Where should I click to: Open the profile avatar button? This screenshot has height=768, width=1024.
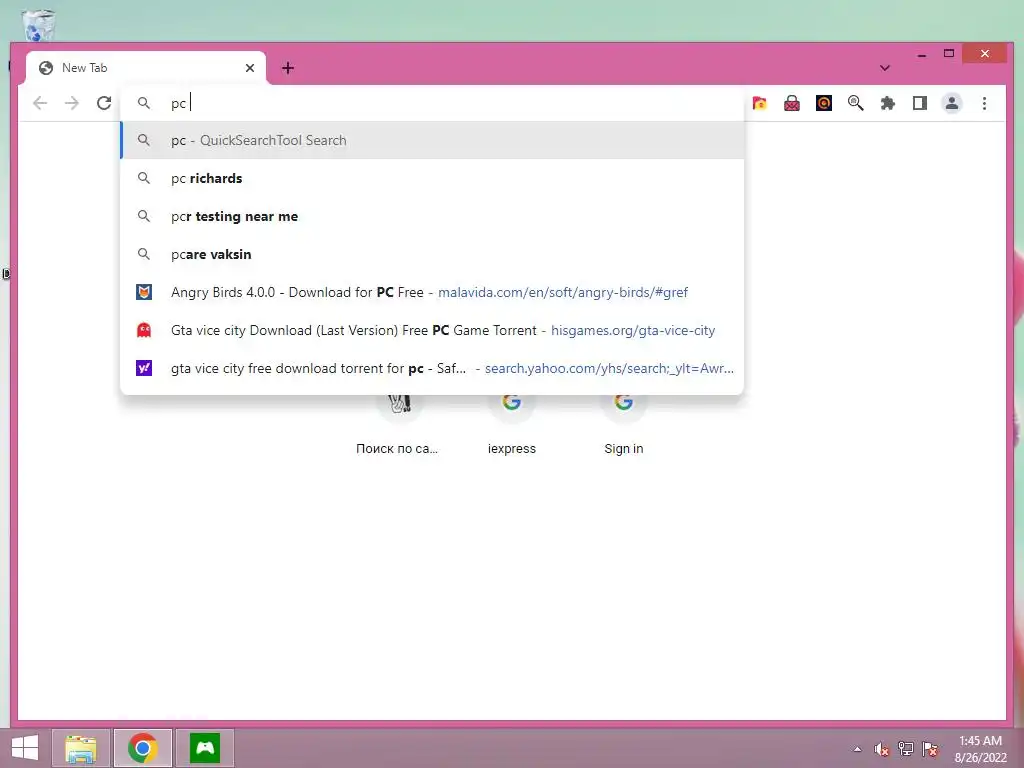(x=952, y=103)
